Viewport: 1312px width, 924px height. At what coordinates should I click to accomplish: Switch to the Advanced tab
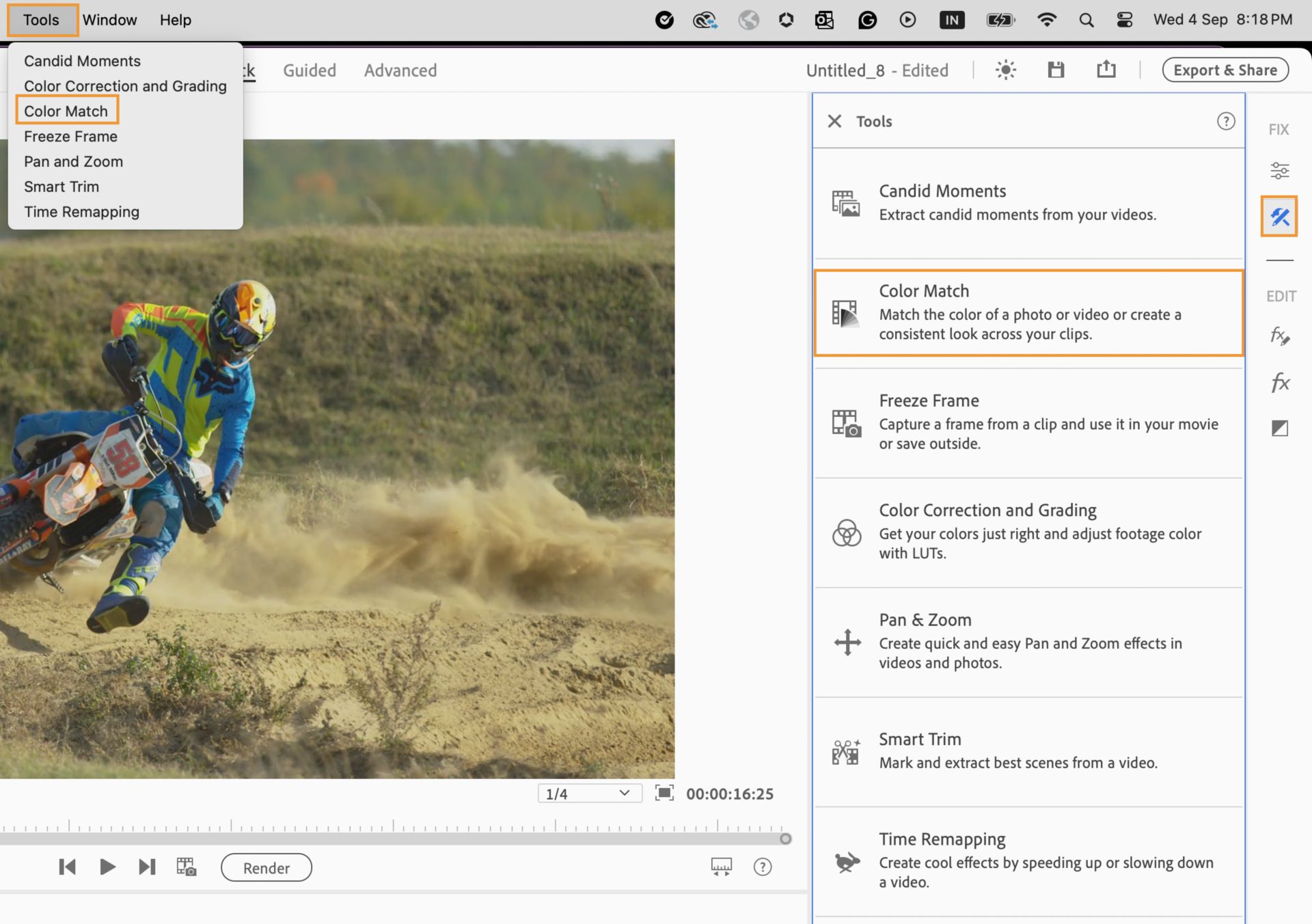400,70
